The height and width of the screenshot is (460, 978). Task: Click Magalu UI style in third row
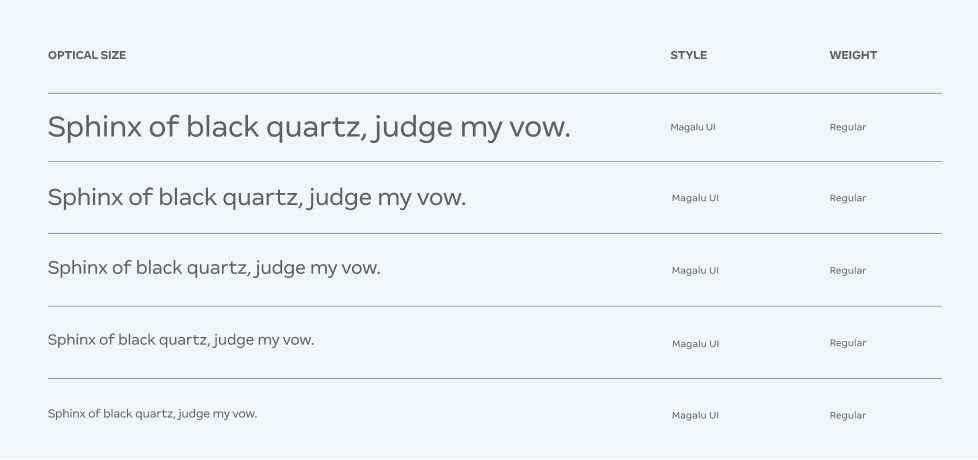pyautogui.click(x=695, y=271)
